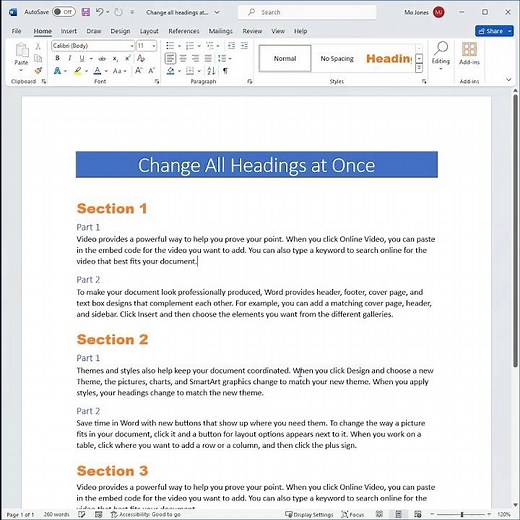
Task: Center align the paragraph
Action: coord(183,58)
